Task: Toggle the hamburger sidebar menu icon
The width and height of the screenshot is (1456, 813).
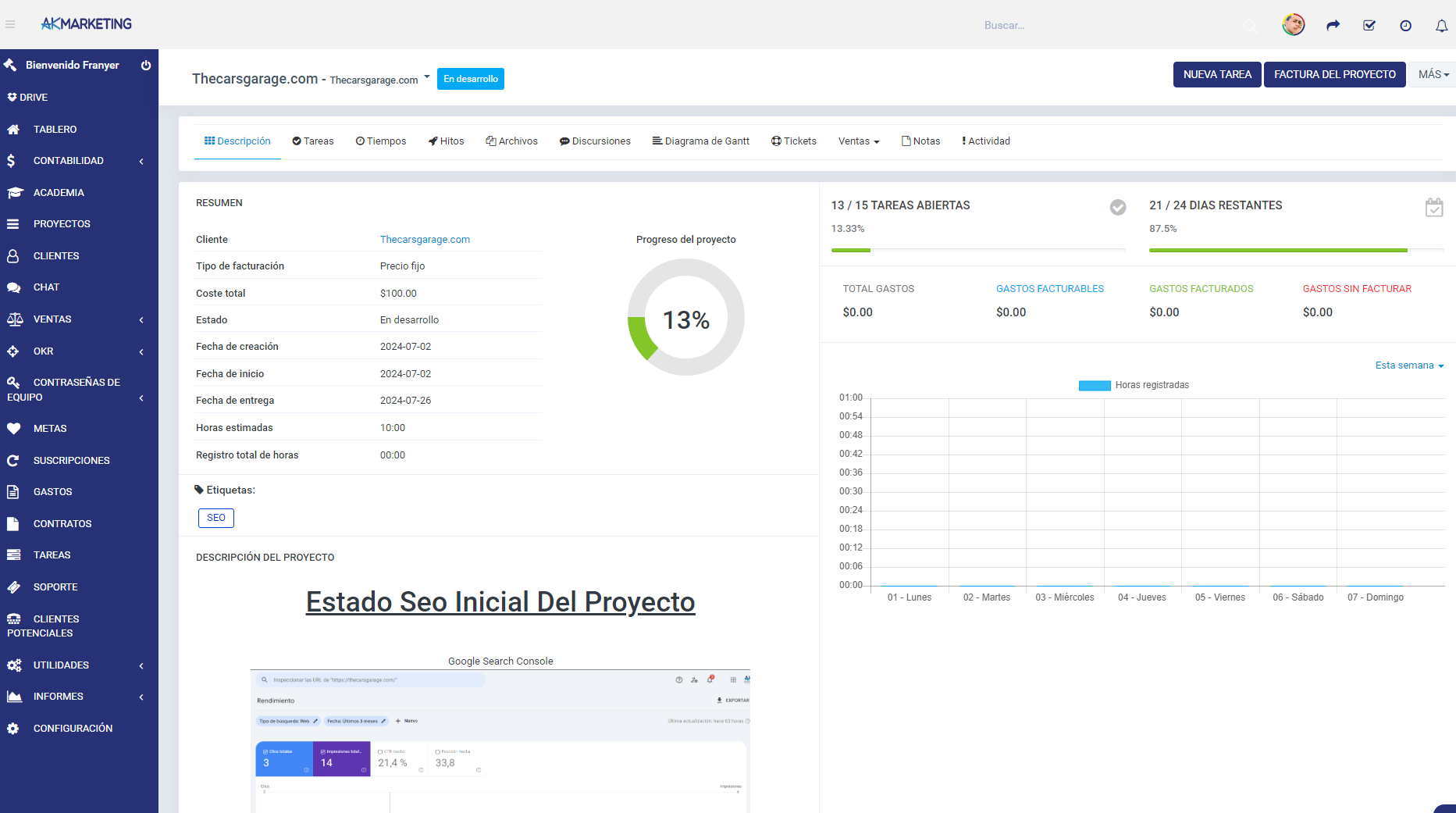Action: [x=10, y=25]
